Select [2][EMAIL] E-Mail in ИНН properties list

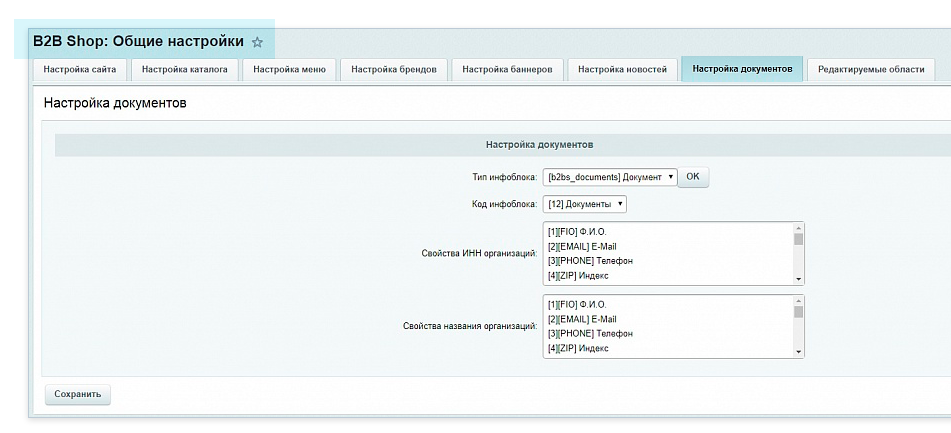pos(669,246)
